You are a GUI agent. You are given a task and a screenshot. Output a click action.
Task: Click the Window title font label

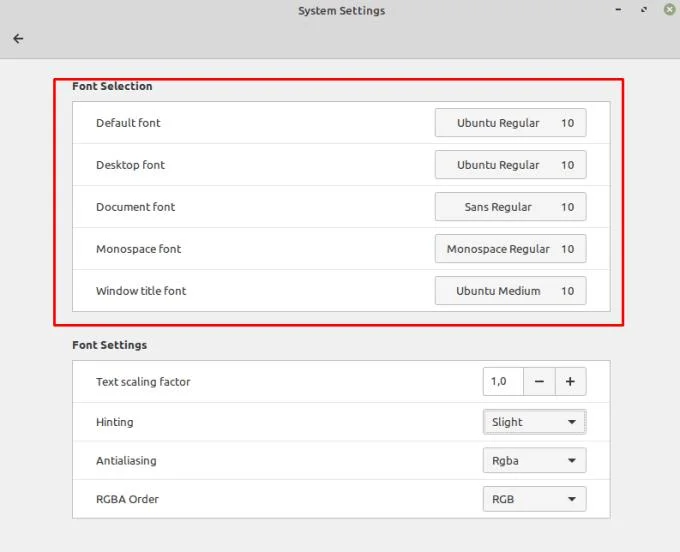pyautogui.click(x=141, y=291)
